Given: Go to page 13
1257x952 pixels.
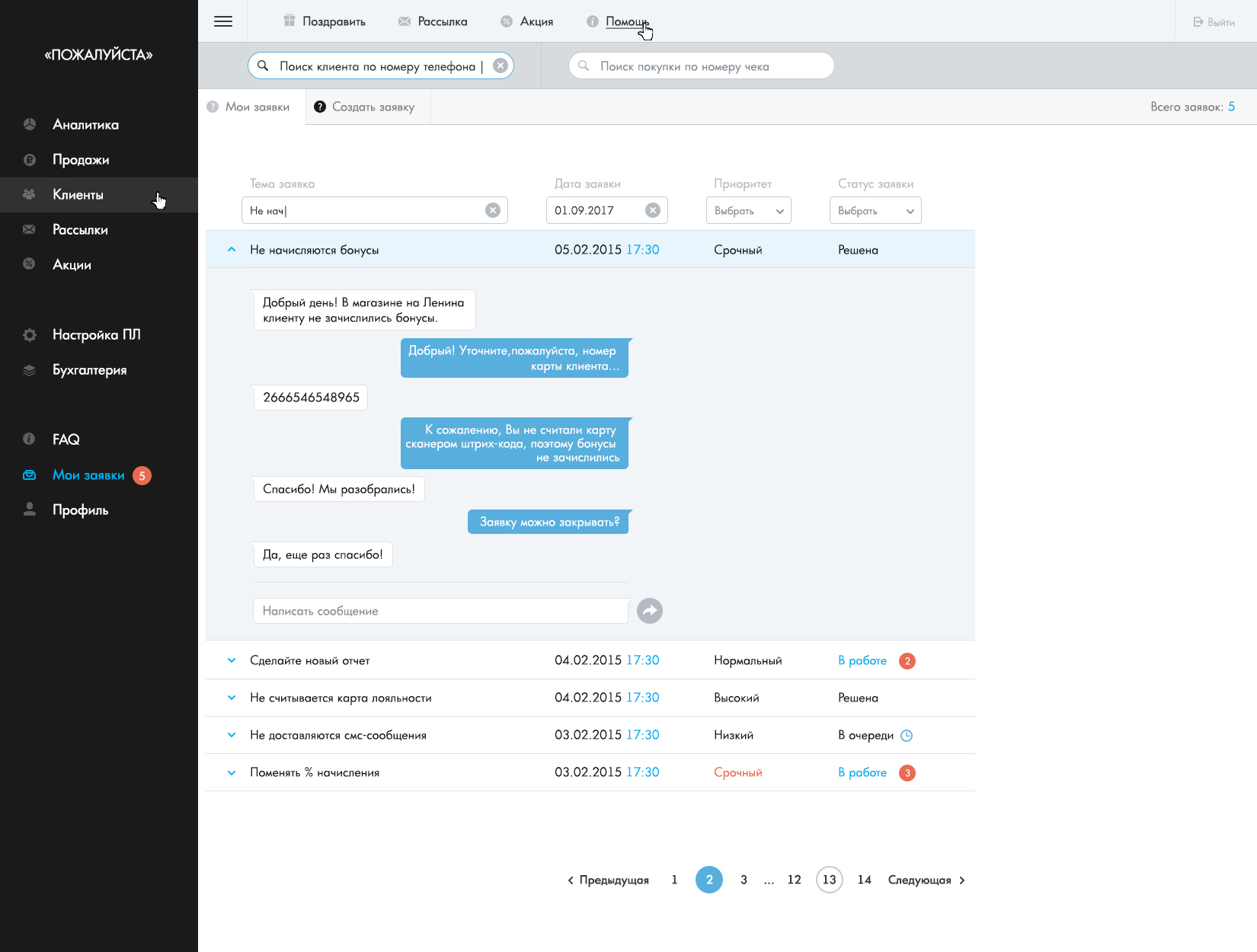Looking at the screenshot, I should click(830, 880).
